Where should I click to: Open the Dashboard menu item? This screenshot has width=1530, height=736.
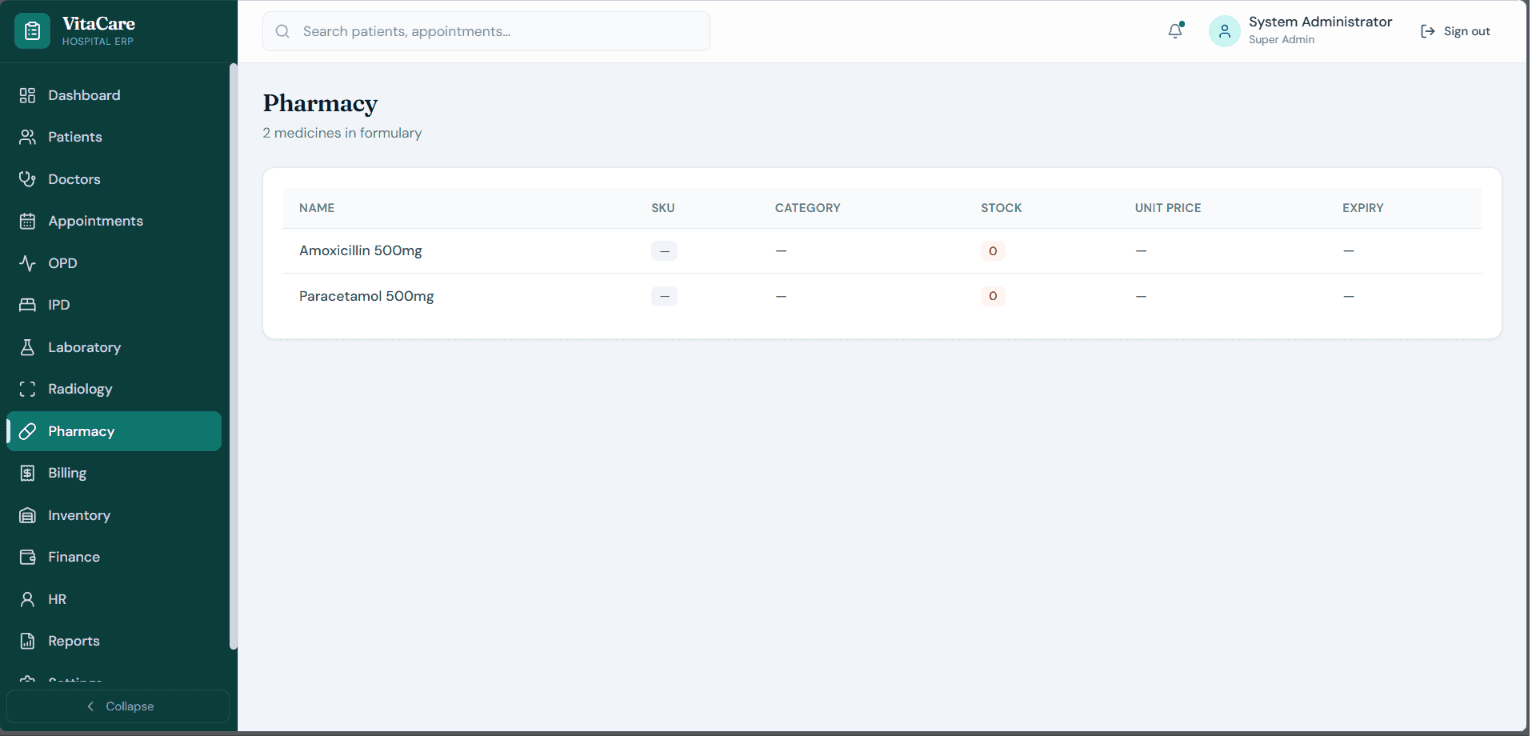pos(114,95)
